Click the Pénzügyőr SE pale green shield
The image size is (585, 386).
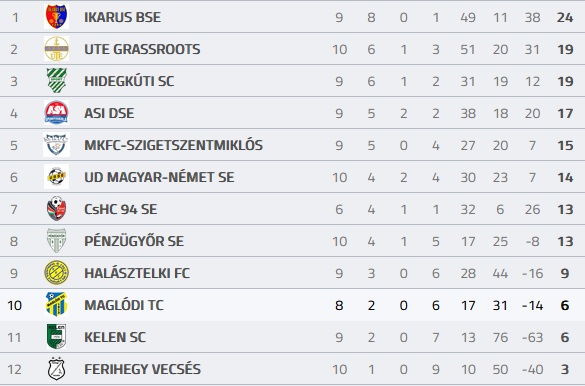[x=56, y=241]
